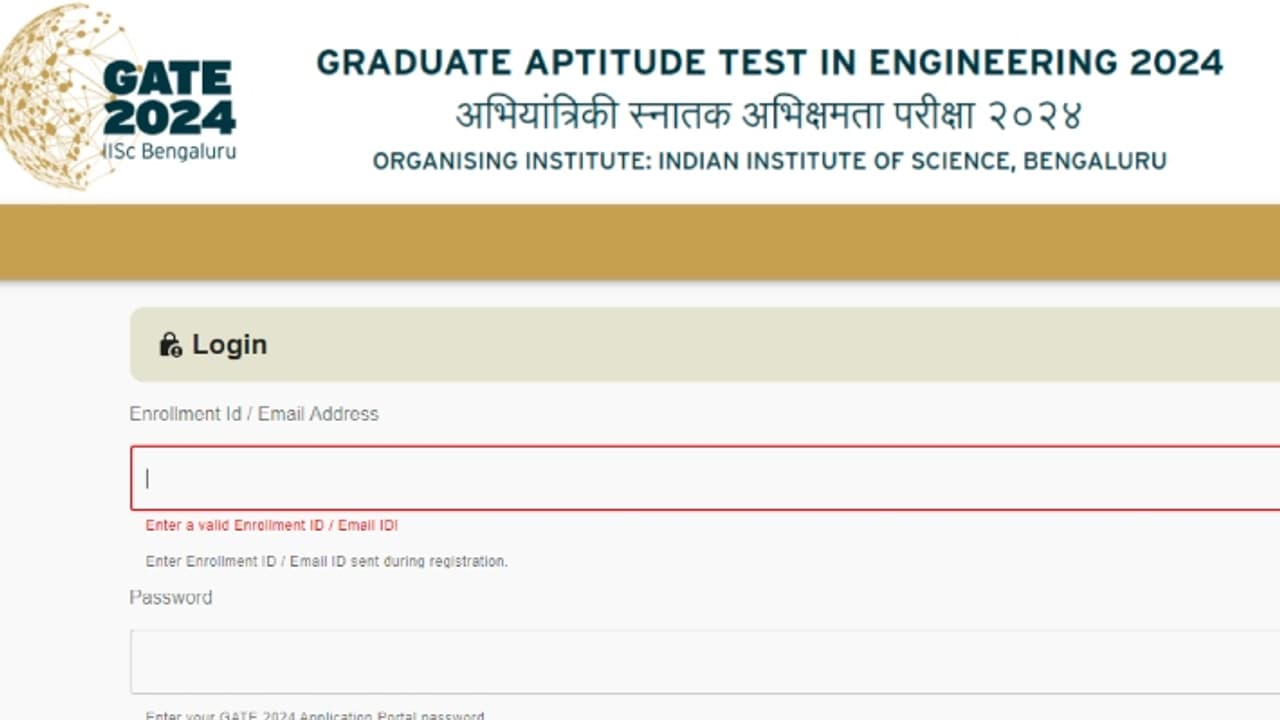Click the Enrollment Id / Email Address label
This screenshot has width=1280, height=720.
point(254,413)
